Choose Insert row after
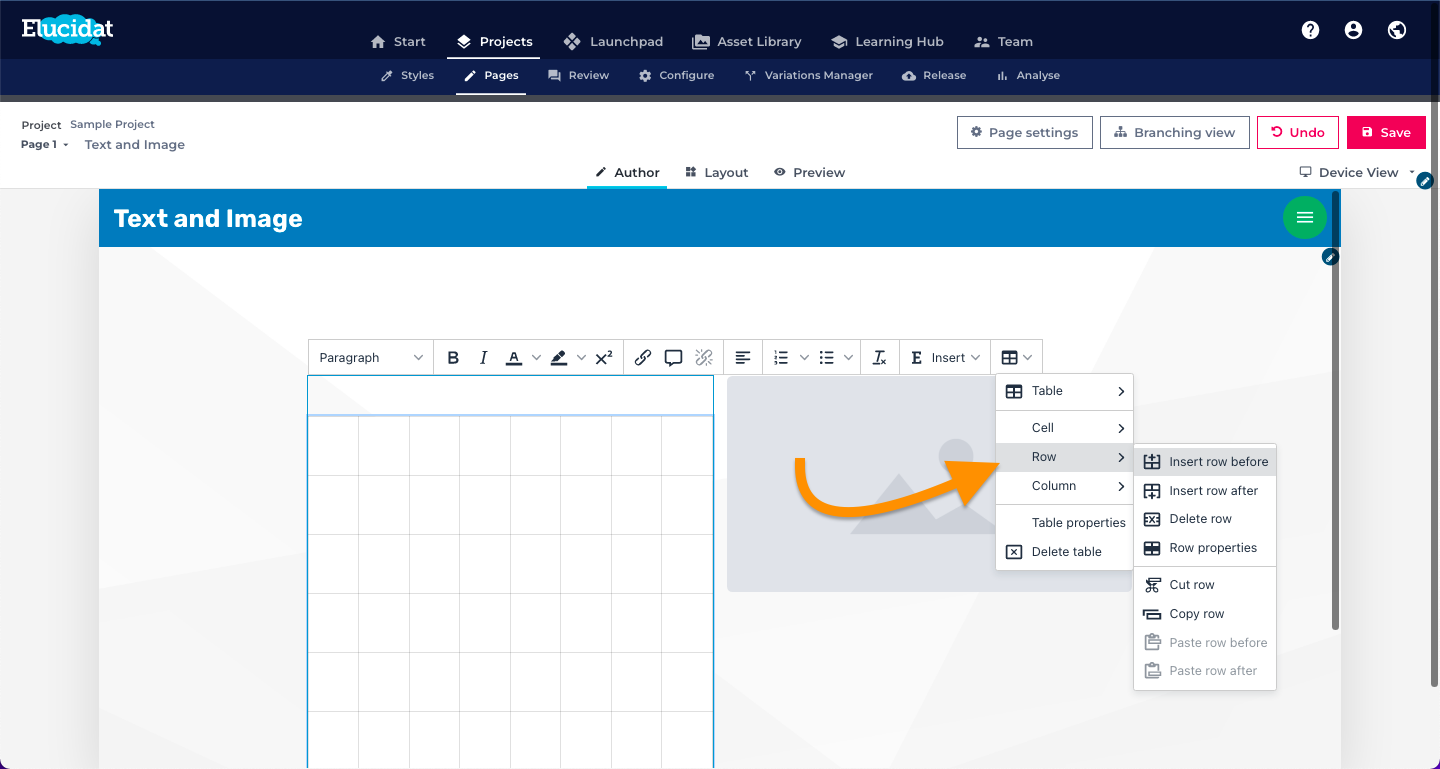Screen dimensions: 1440x769 click(1205, 491)
